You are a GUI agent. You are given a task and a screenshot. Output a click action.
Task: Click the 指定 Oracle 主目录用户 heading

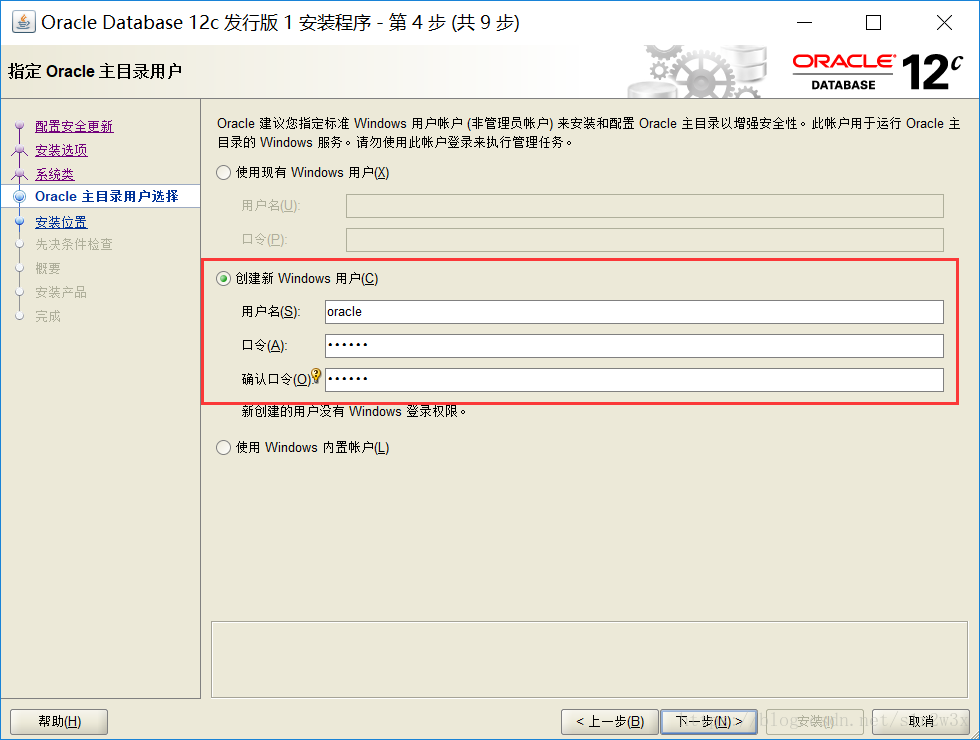click(x=95, y=71)
